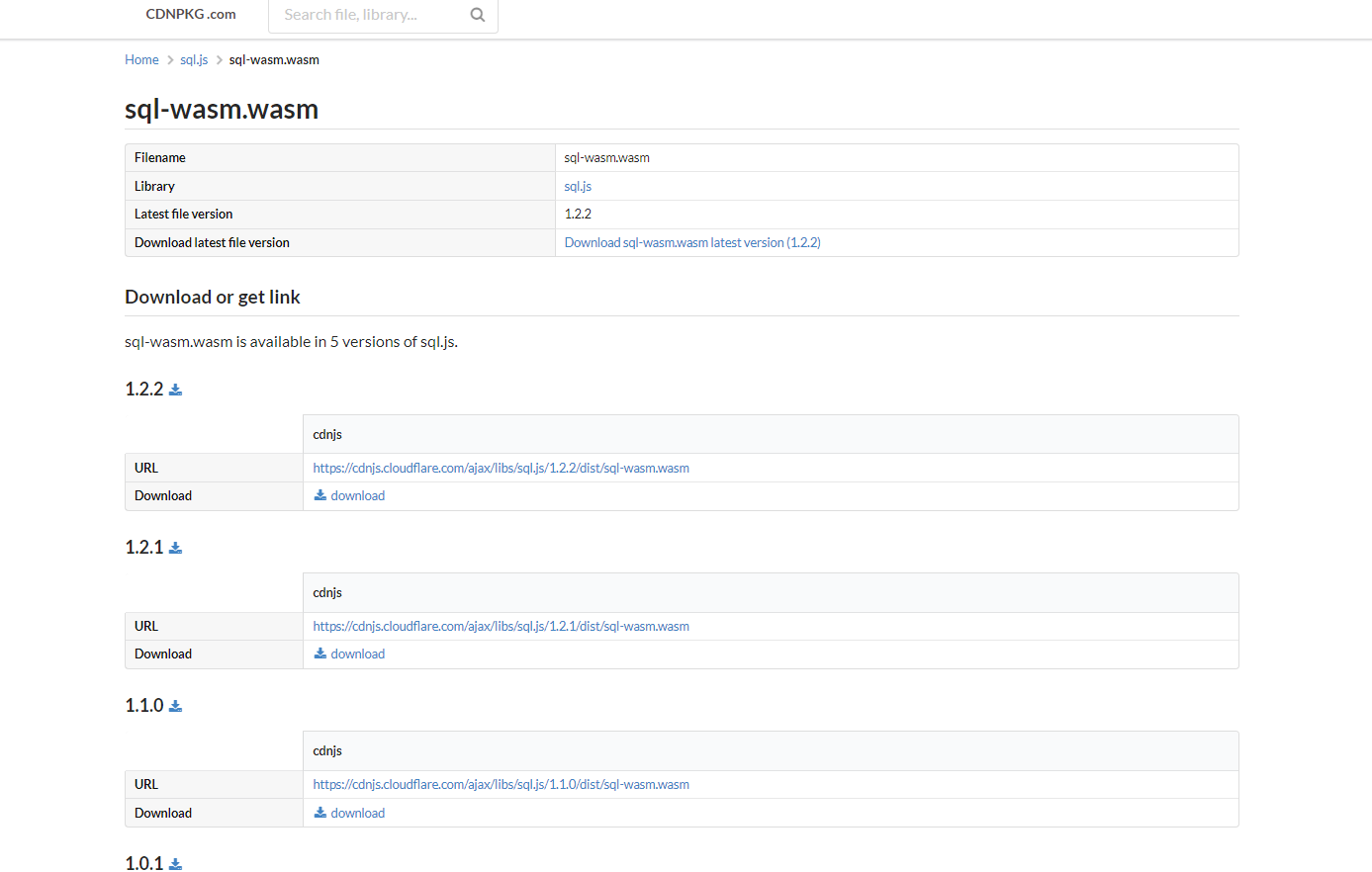This screenshot has height=872, width=1372.
Task: Open the cdnjs URL for version 1.1.0
Action: pyautogui.click(x=501, y=784)
